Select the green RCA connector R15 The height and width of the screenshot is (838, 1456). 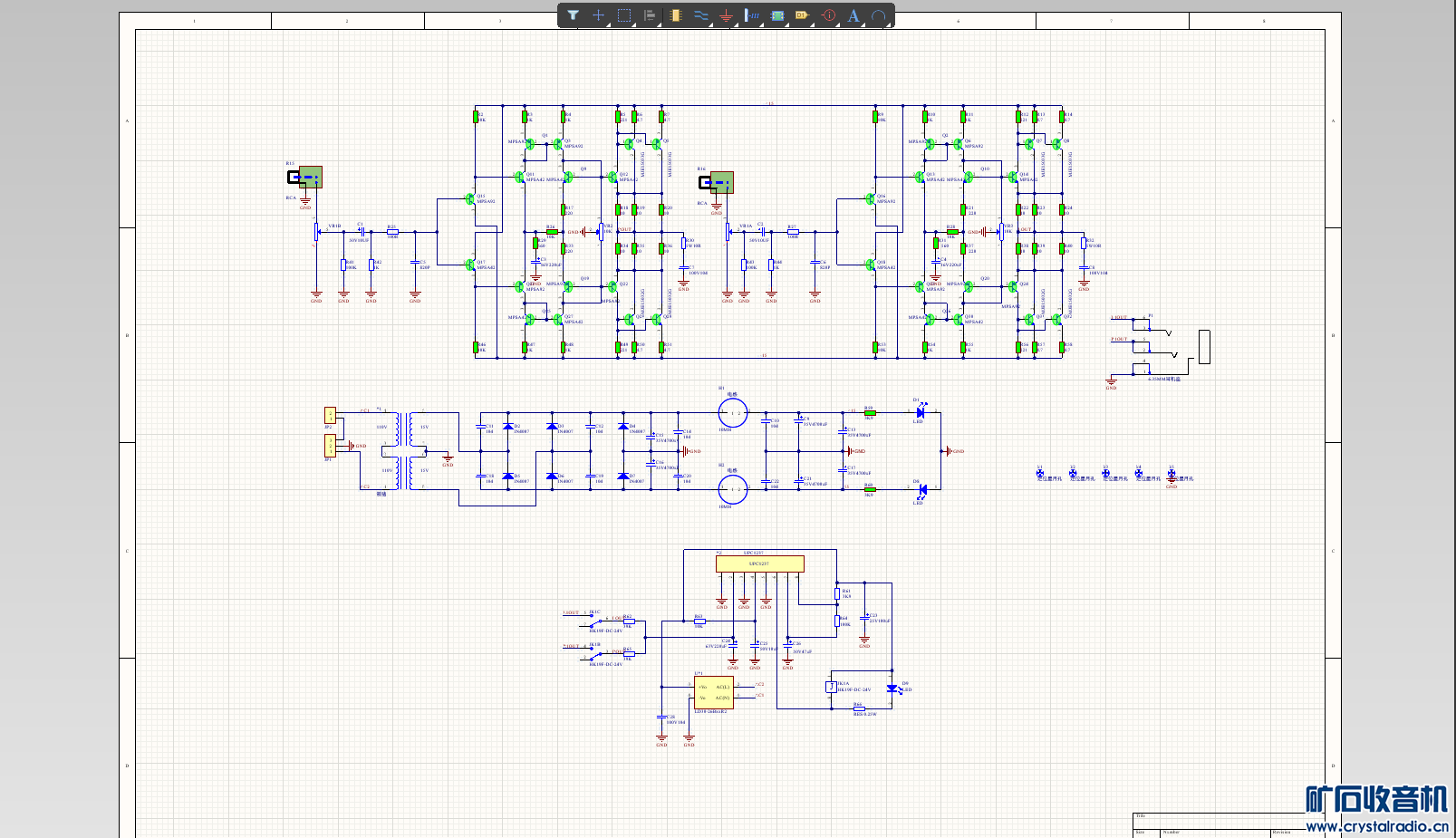point(310,177)
